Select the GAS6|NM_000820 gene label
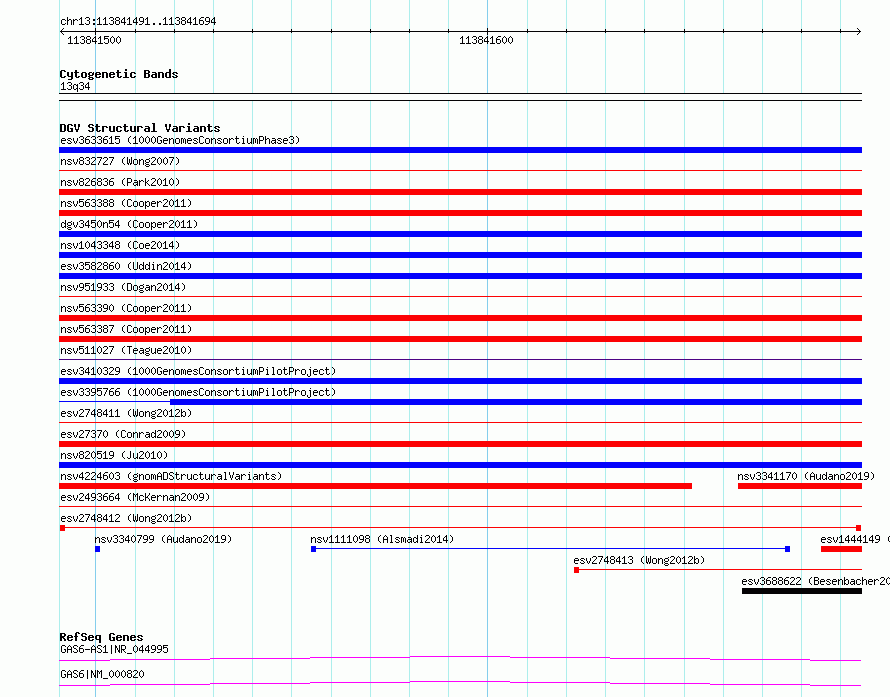Image resolution: width=890 pixels, height=697 pixels. (x=102, y=674)
